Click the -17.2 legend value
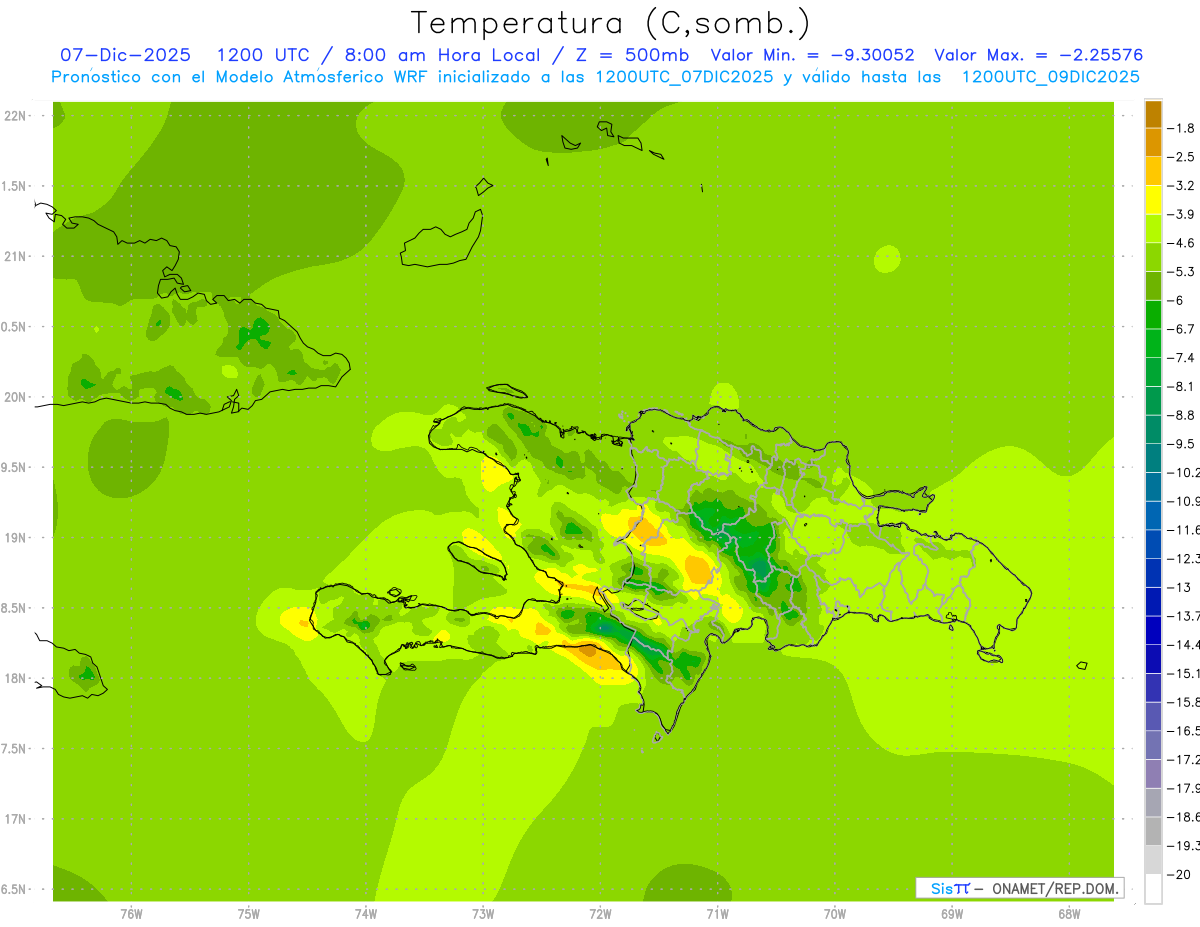This screenshot has width=1200, height=927. 1182,760
